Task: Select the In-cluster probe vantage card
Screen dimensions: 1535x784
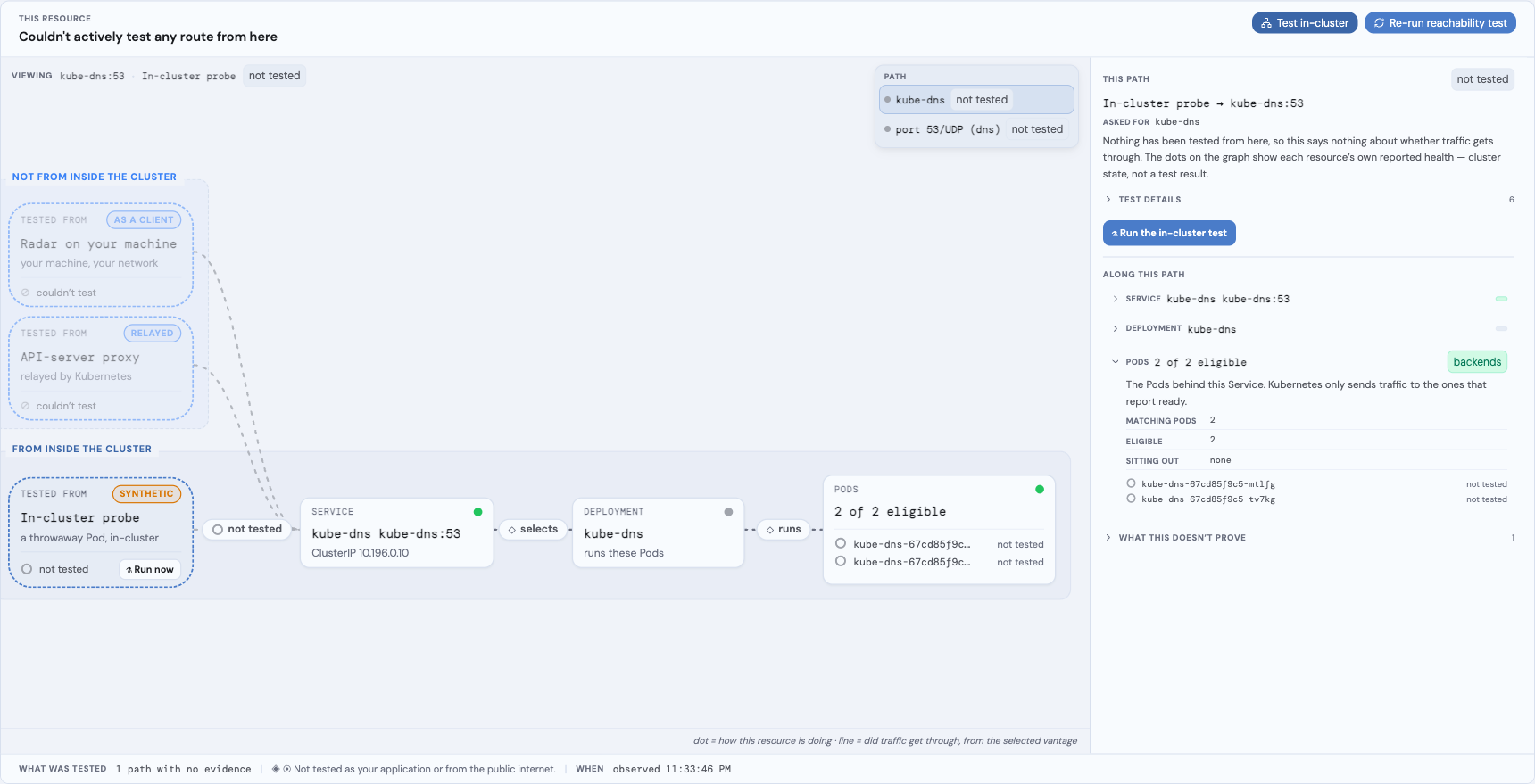Action: pos(100,532)
